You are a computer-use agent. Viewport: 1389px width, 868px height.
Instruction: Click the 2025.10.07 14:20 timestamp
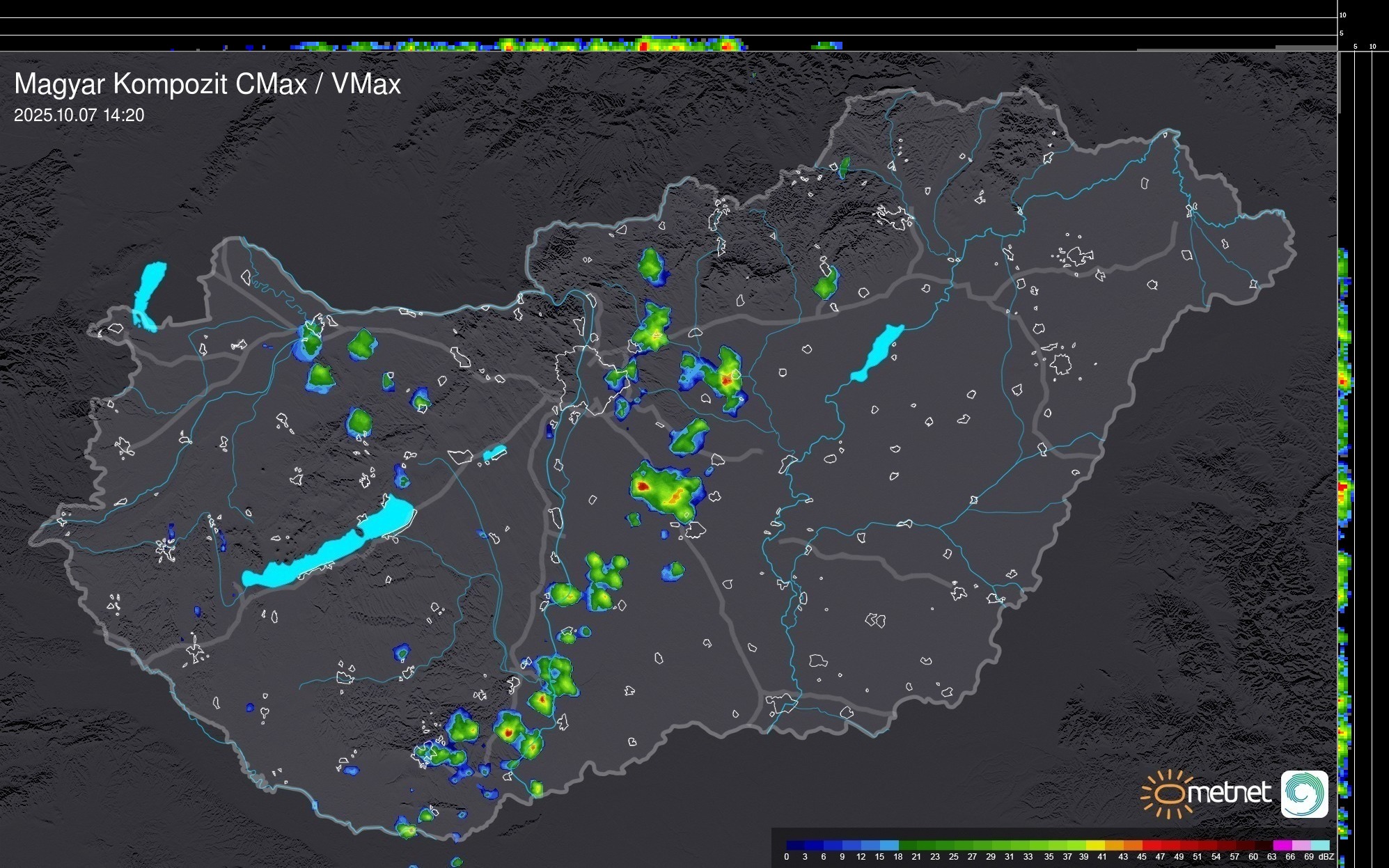[79, 116]
